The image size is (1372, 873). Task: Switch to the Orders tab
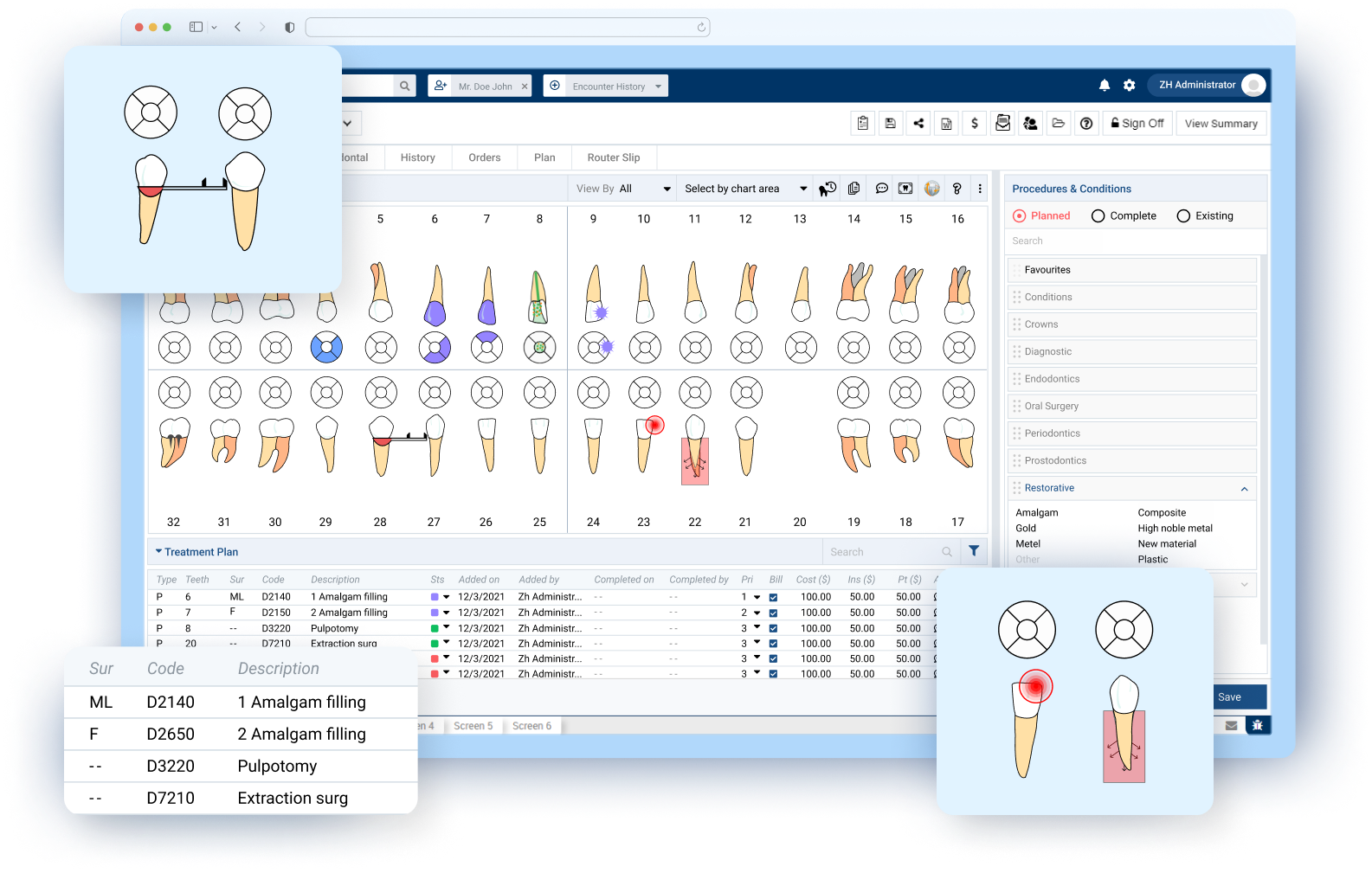tap(485, 157)
